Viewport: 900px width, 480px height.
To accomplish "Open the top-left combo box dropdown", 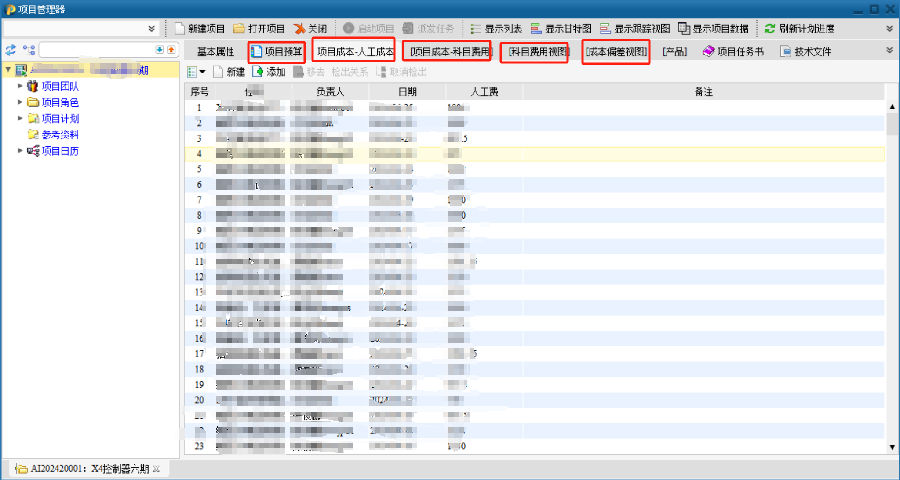I will click(x=151, y=28).
